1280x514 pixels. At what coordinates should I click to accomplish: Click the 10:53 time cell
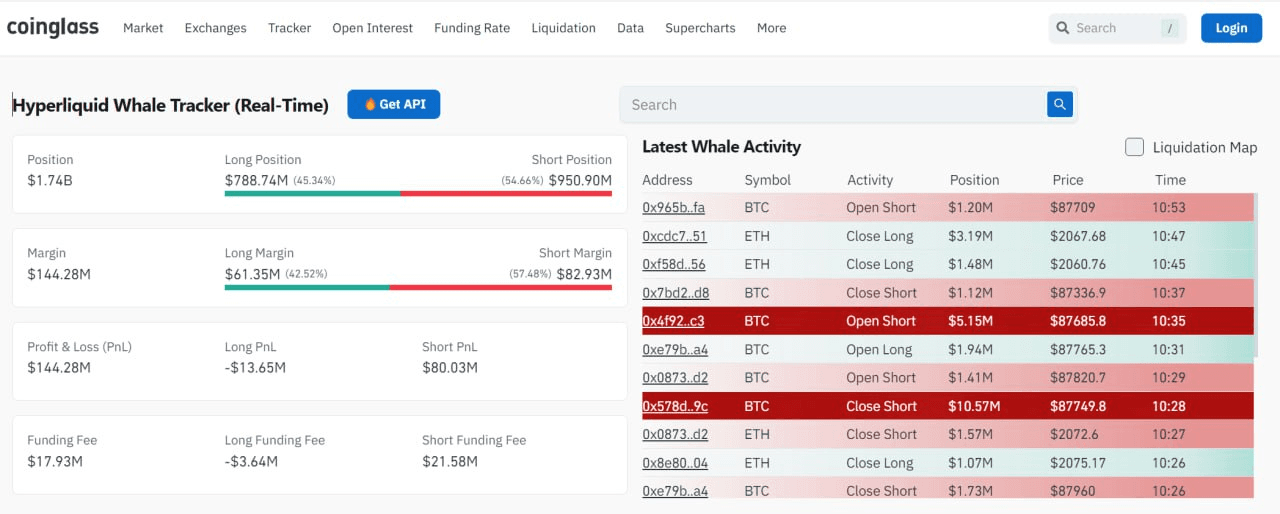1168,208
